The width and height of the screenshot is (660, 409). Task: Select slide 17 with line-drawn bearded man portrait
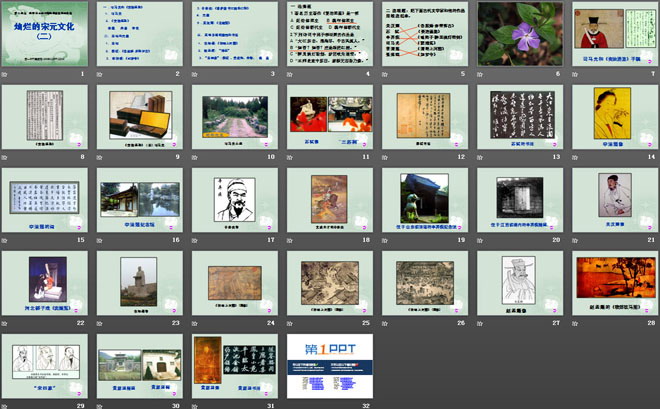(235, 199)
